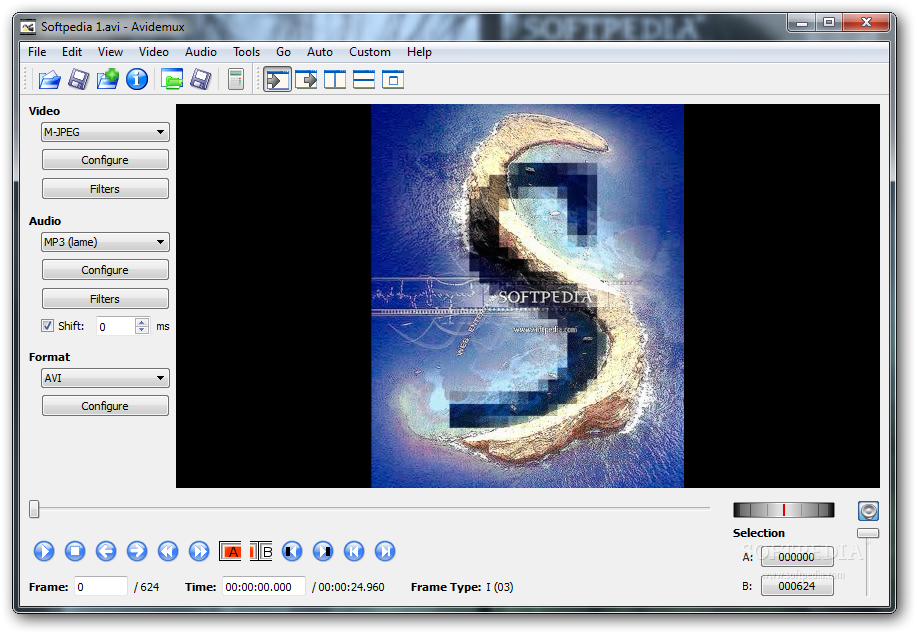Screen dimensions: 917x634
Task: Click Filters under Video
Action: coord(105,189)
